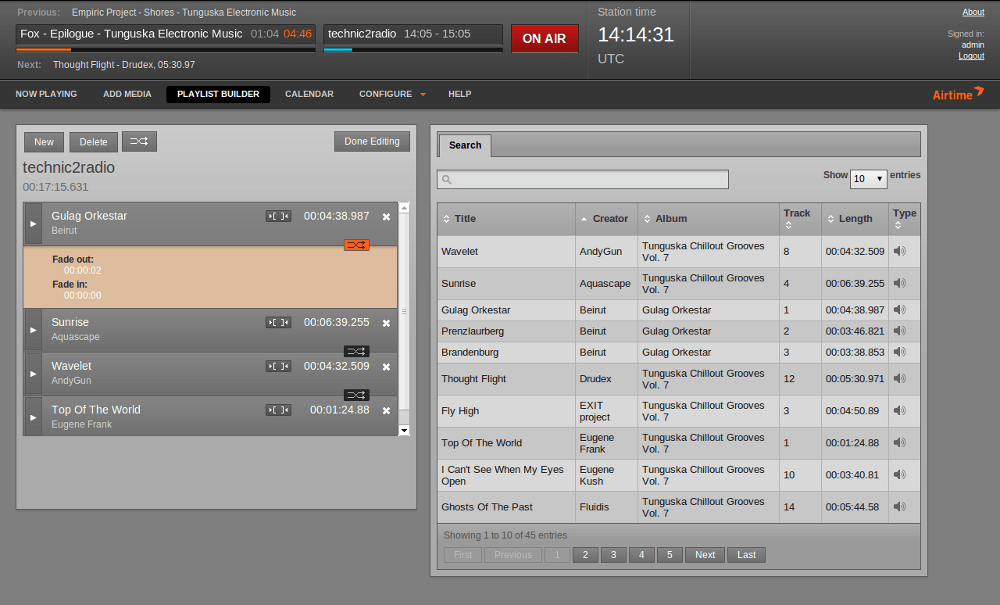1000x605 pixels.
Task: Click the Done Editing button
Action: (371, 141)
